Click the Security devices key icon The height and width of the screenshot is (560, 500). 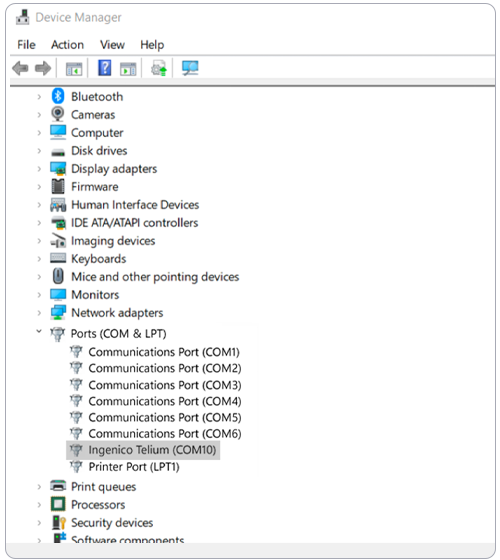pyautogui.click(x=59, y=522)
